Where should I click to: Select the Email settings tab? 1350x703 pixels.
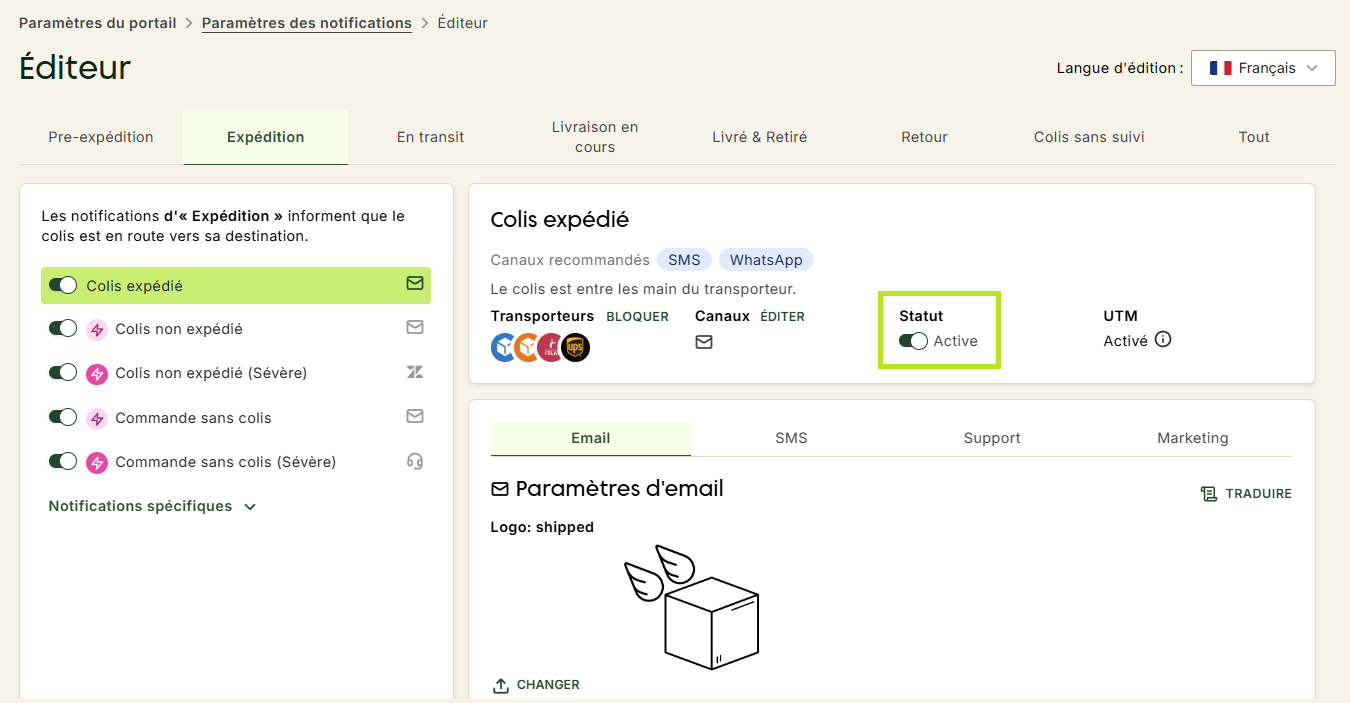pyautogui.click(x=591, y=438)
